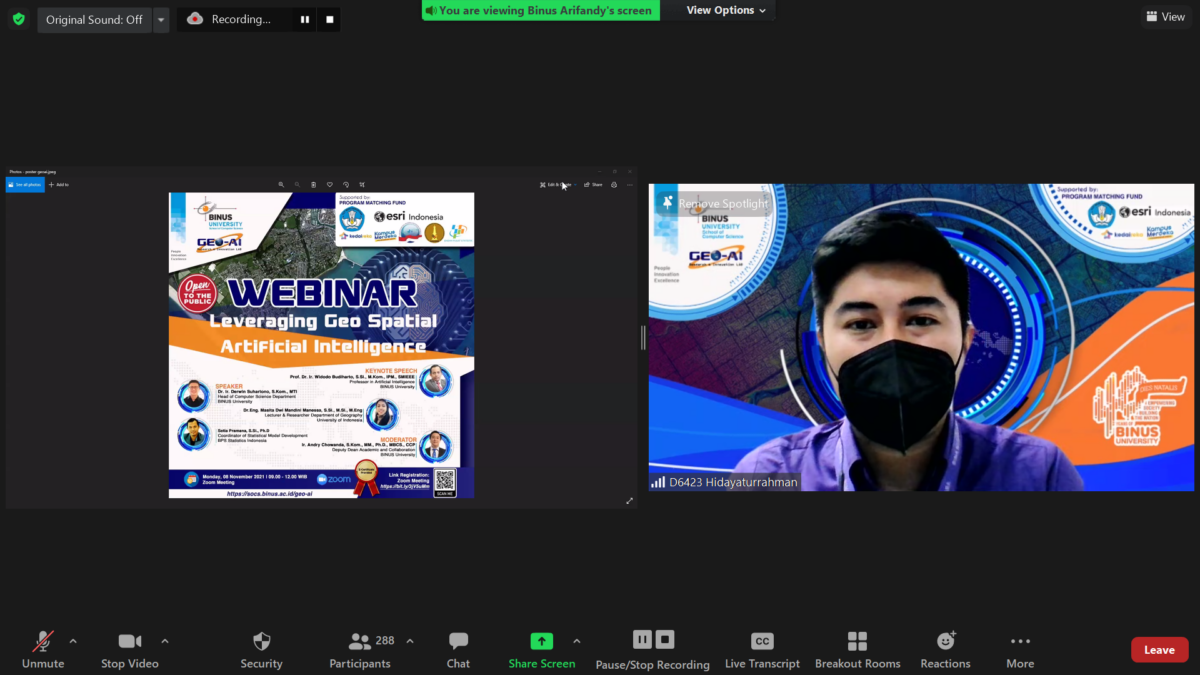This screenshot has width=1200, height=675.
Task: Click Remove Spotlight on the speaker video
Action: 714,203
